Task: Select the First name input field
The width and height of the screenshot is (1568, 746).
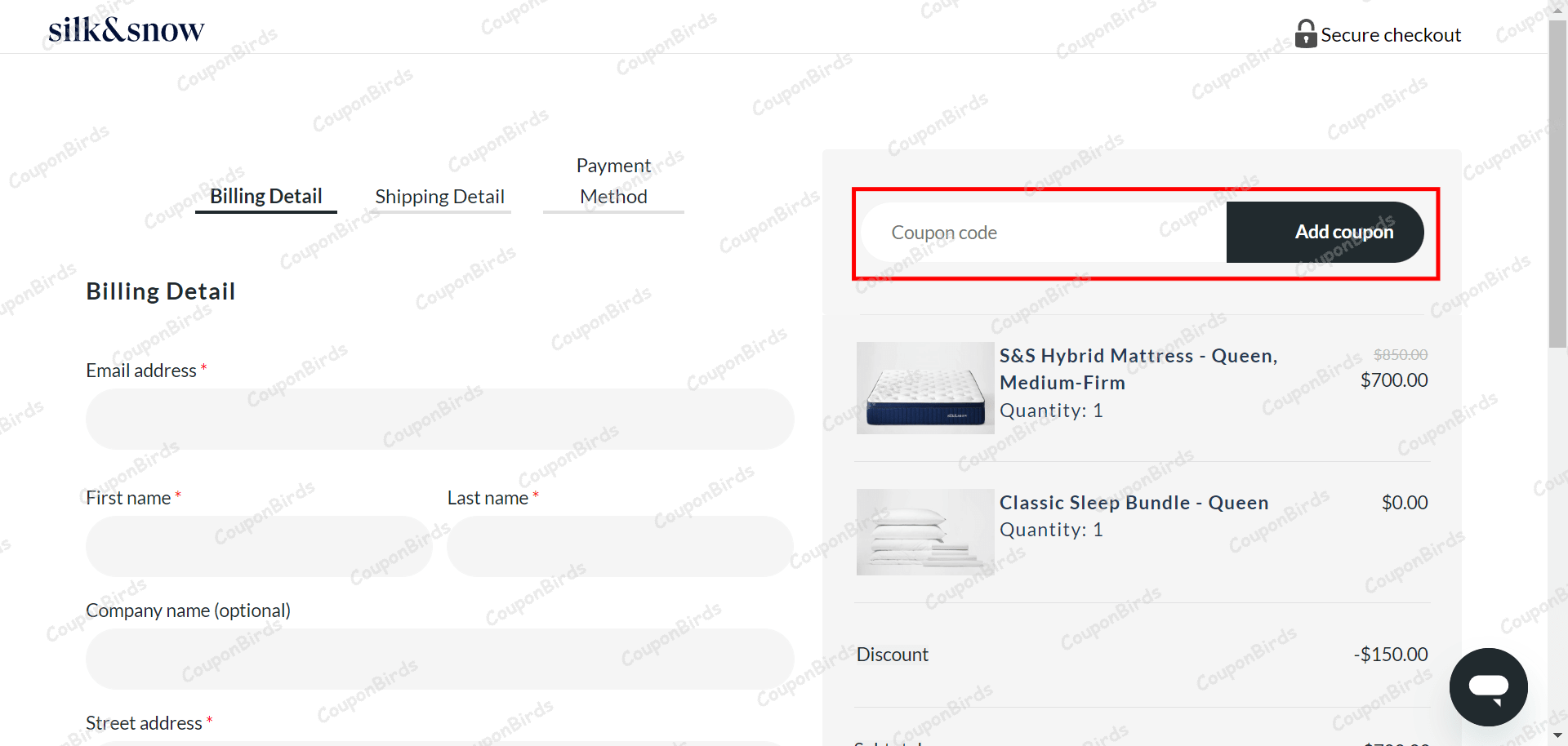Action: (x=258, y=546)
